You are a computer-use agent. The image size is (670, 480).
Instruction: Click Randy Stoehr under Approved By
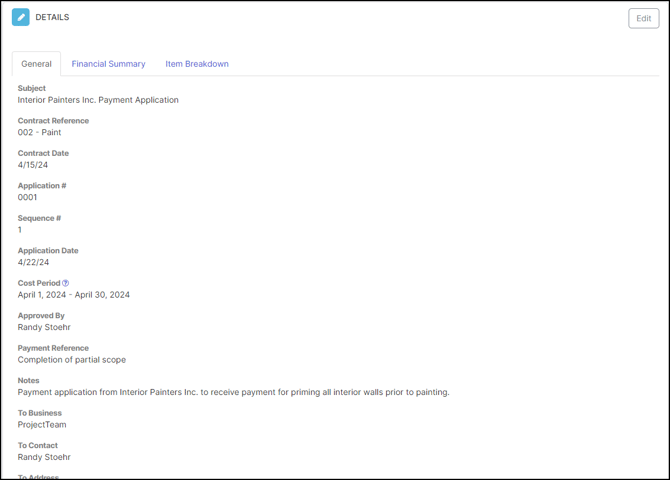tap(44, 327)
